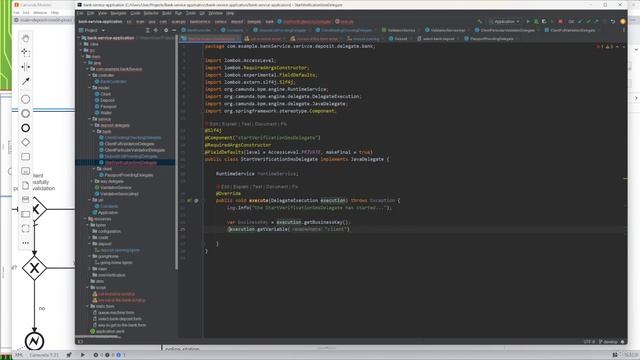Click the Build hammer icon in IntelliJ toolbar
This screenshot has width=640, height=360.
pos(480,21)
